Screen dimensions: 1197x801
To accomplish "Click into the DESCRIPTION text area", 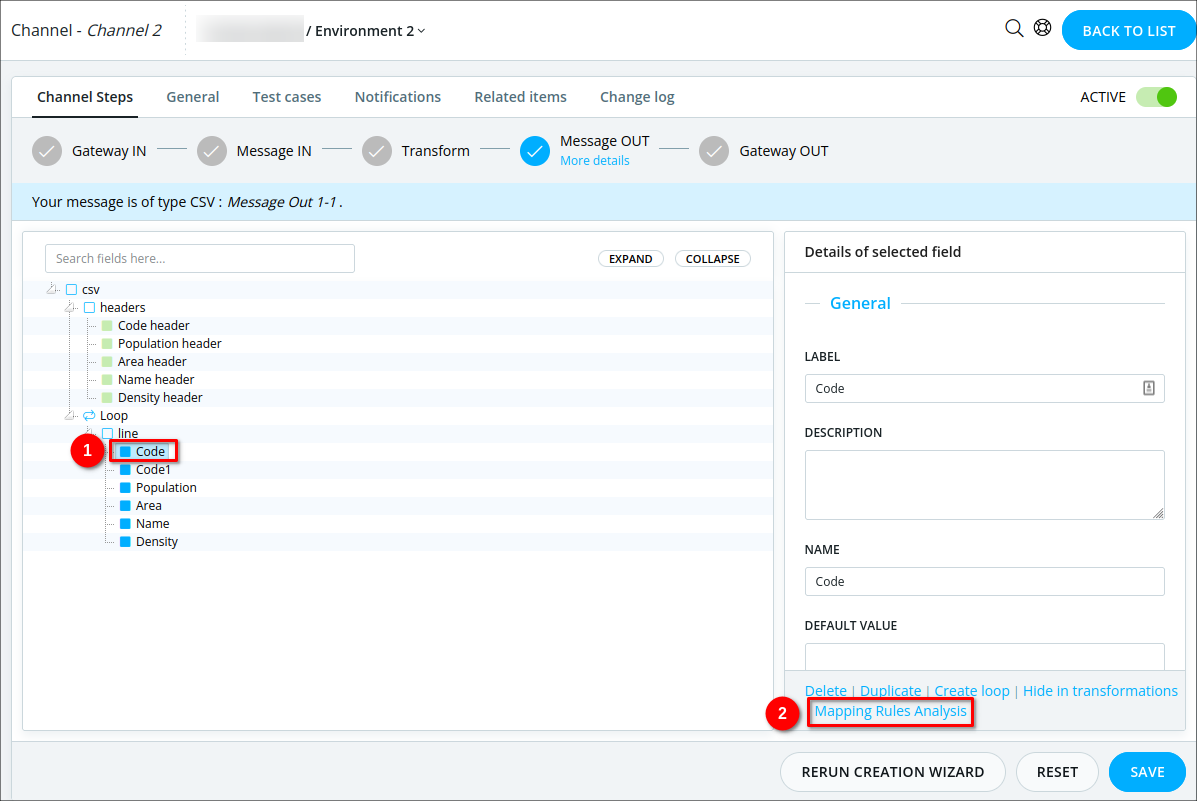I will click(984, 485).
